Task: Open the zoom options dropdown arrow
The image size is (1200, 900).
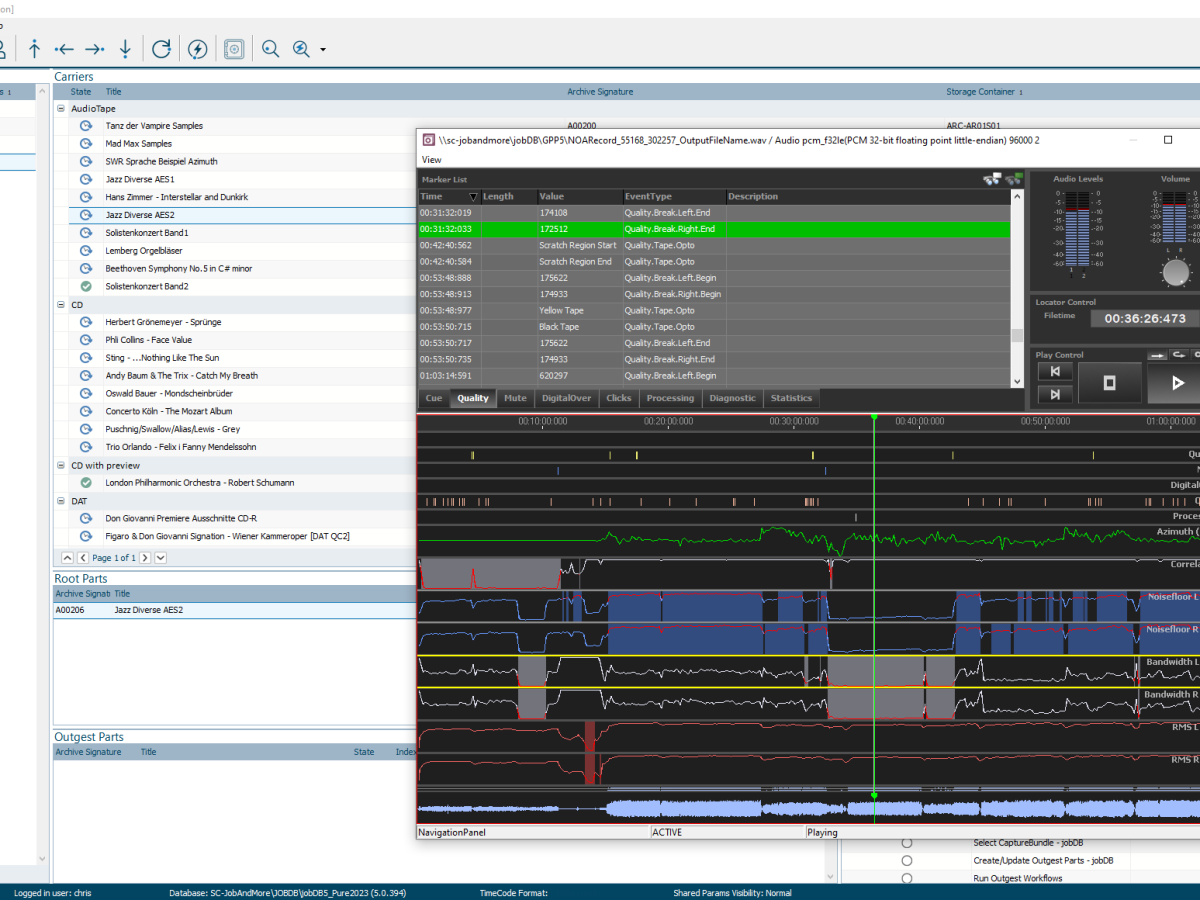Action: coord(322,48)
